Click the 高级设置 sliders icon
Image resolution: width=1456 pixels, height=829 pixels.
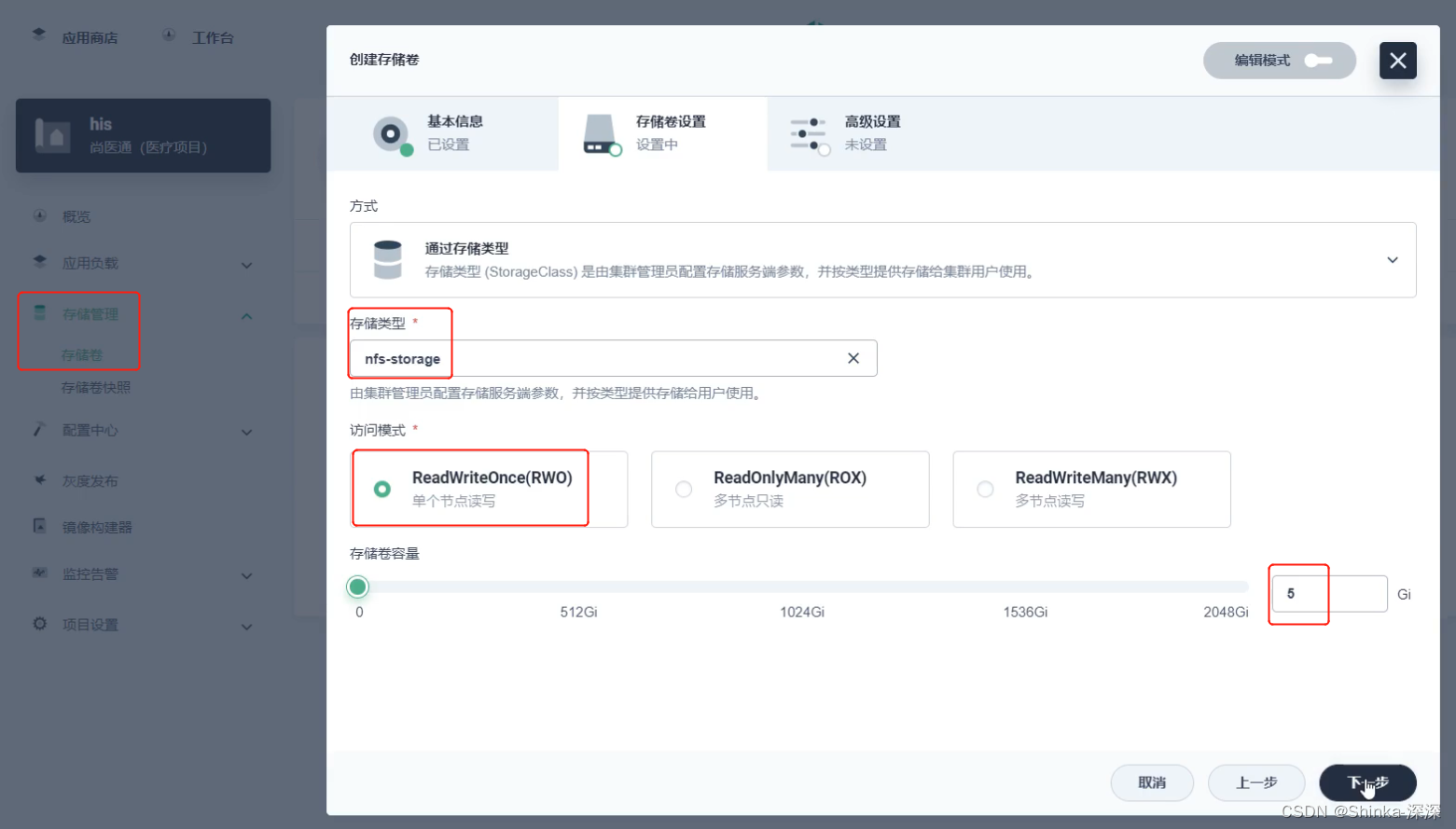tap(810, 135)
